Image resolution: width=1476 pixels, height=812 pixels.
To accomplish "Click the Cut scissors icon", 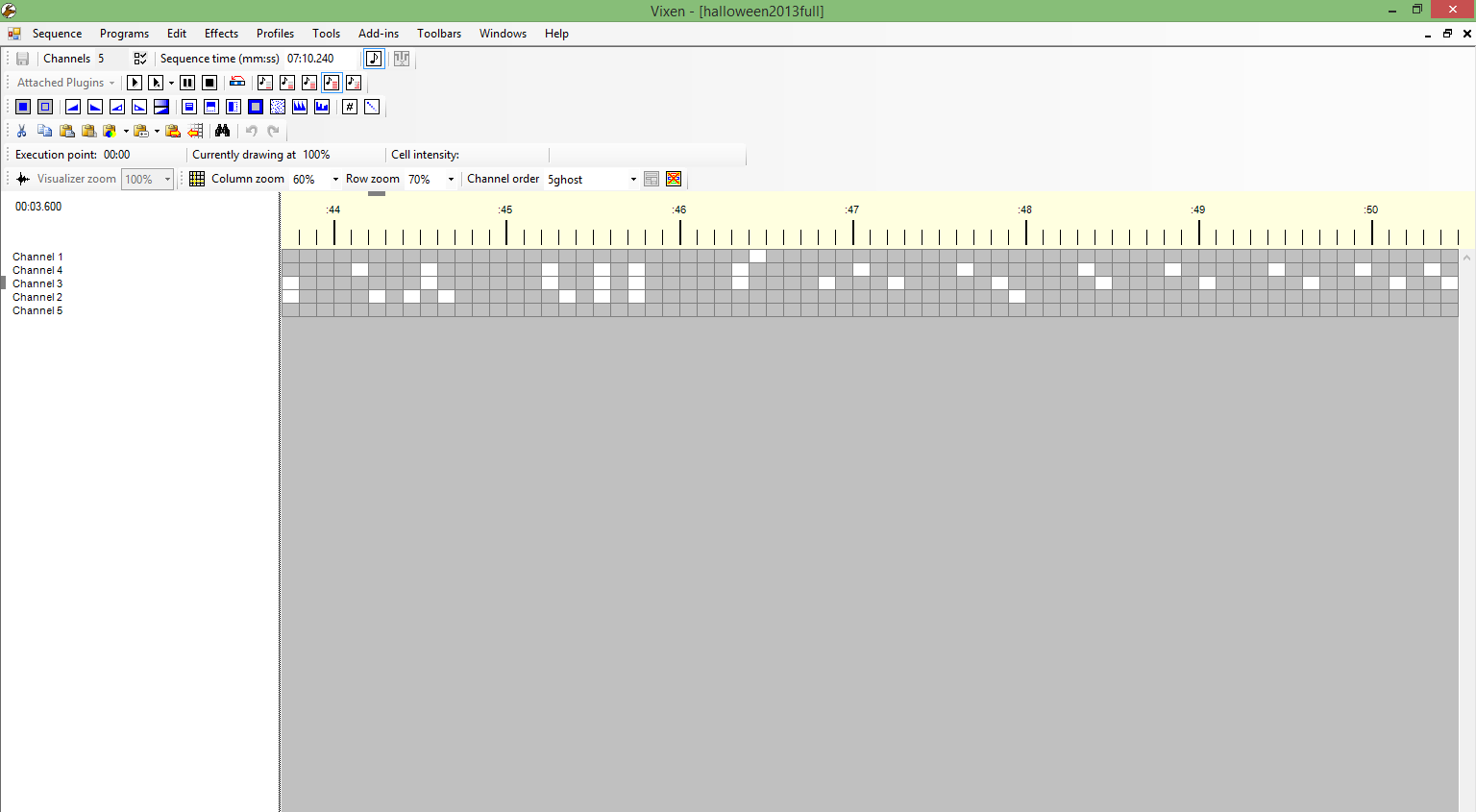I will click(21, 131).
